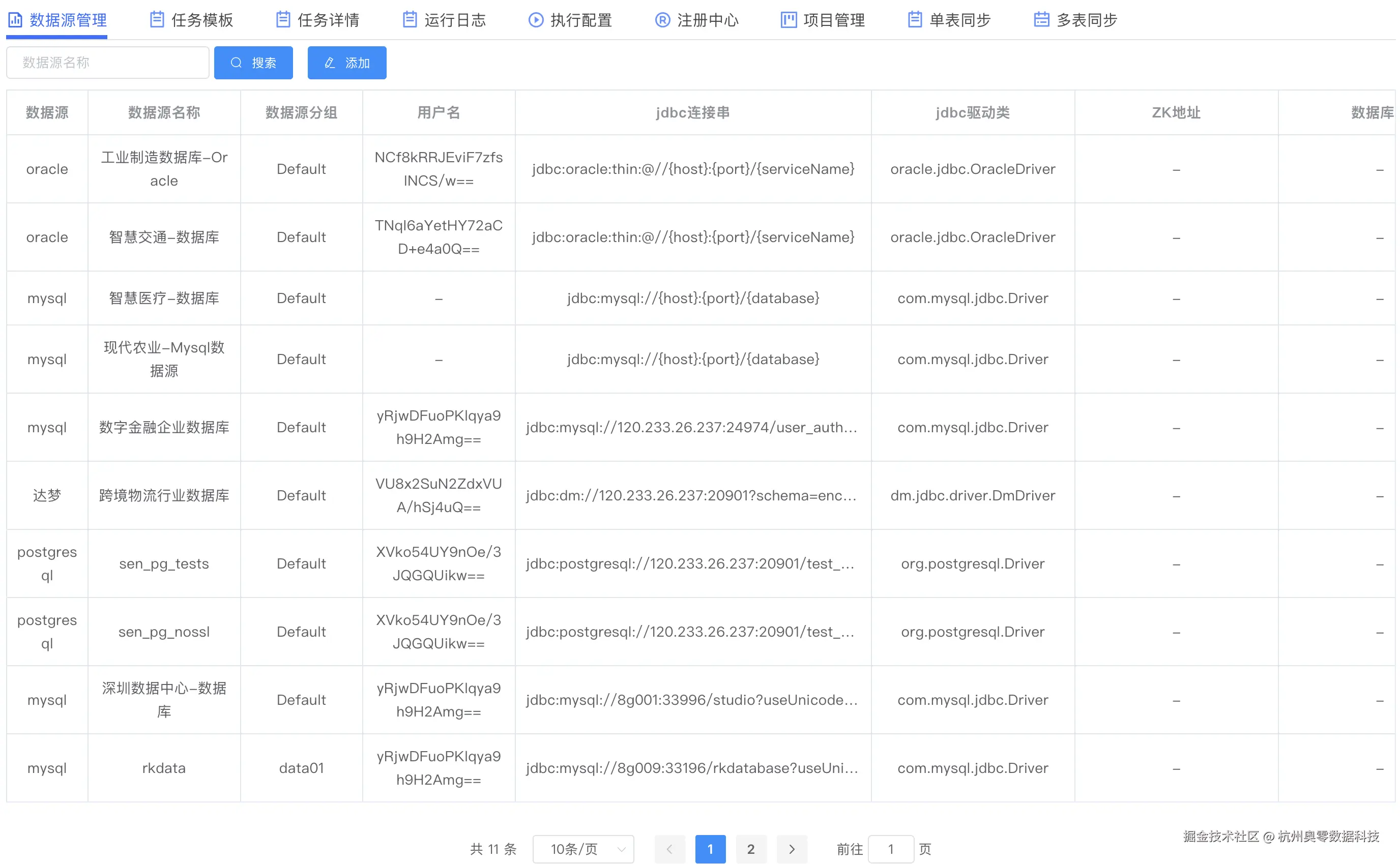Click the 数据源管理 tab chart icon
Viewport: 1400px width, 864px height.
point(15,20)
